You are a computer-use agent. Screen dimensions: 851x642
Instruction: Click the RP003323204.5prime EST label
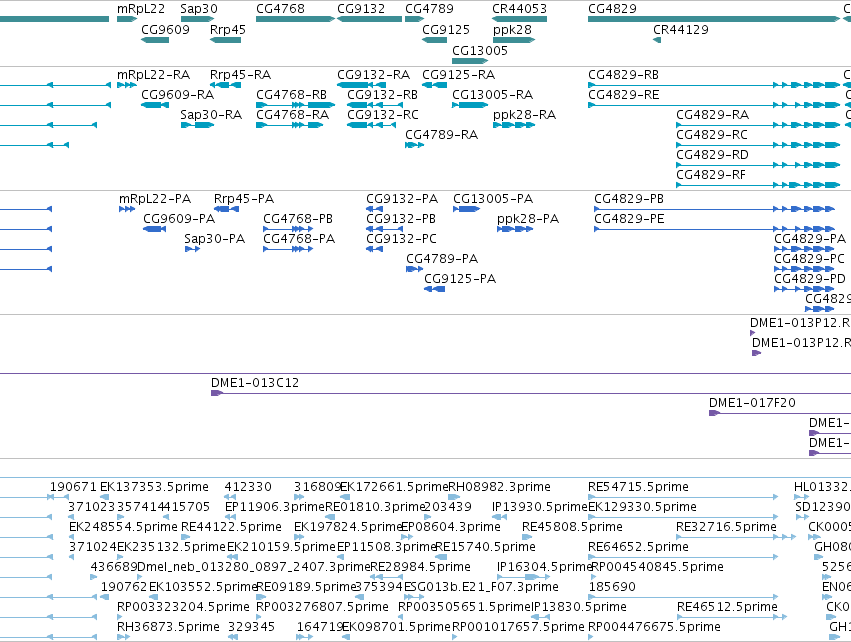click(183, 607)
